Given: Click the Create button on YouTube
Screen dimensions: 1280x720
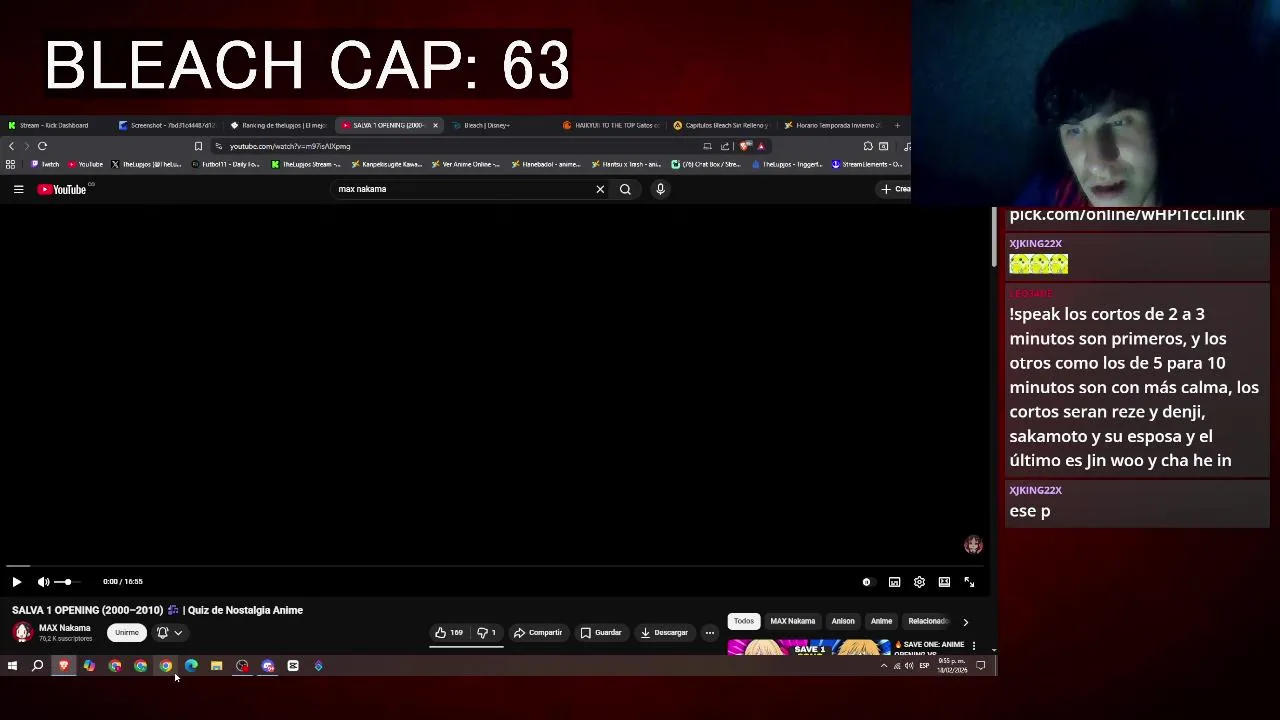Looking at the screenshot, I should tap(894, 189).
